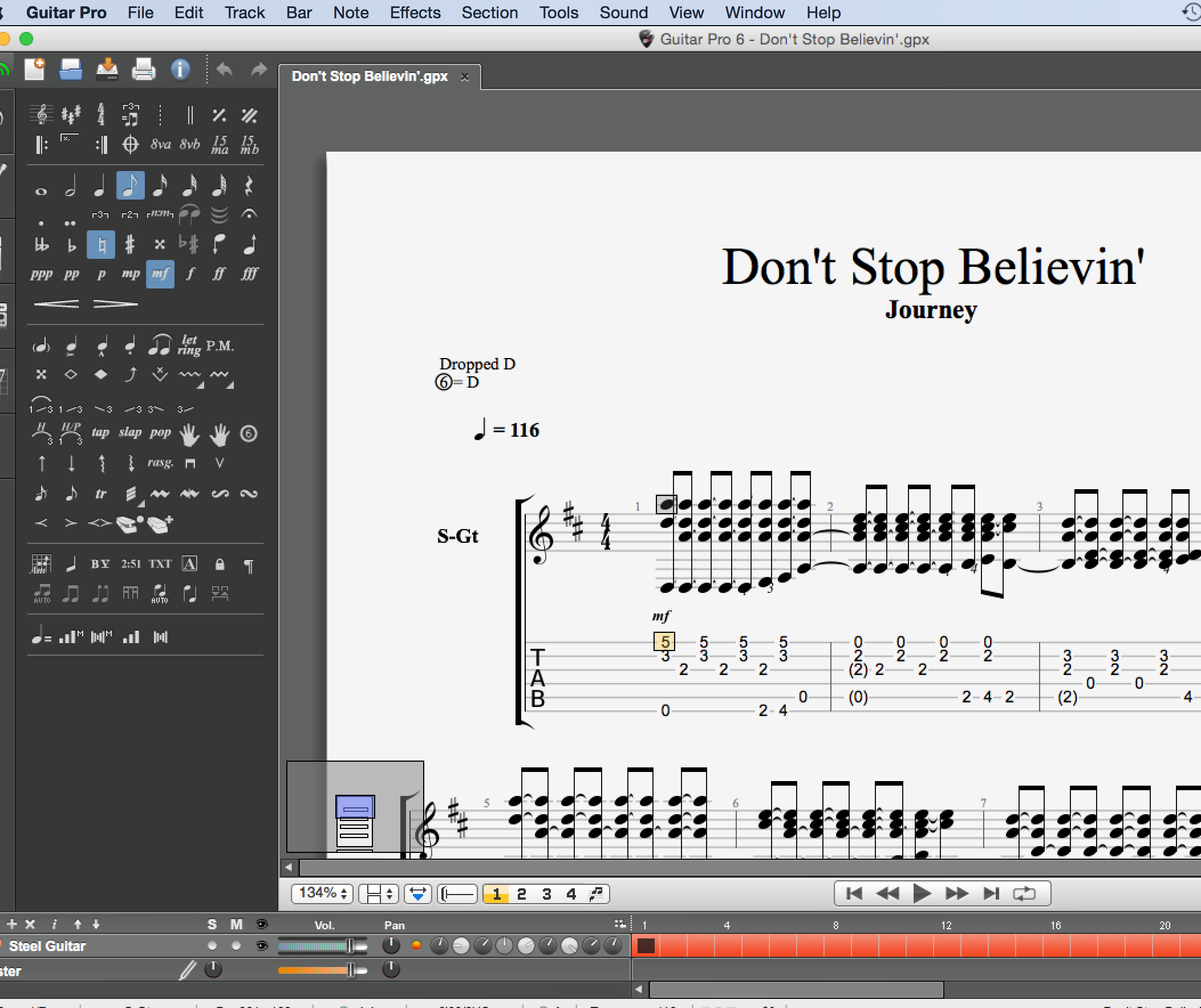Select the half note duration

point(70,186)
